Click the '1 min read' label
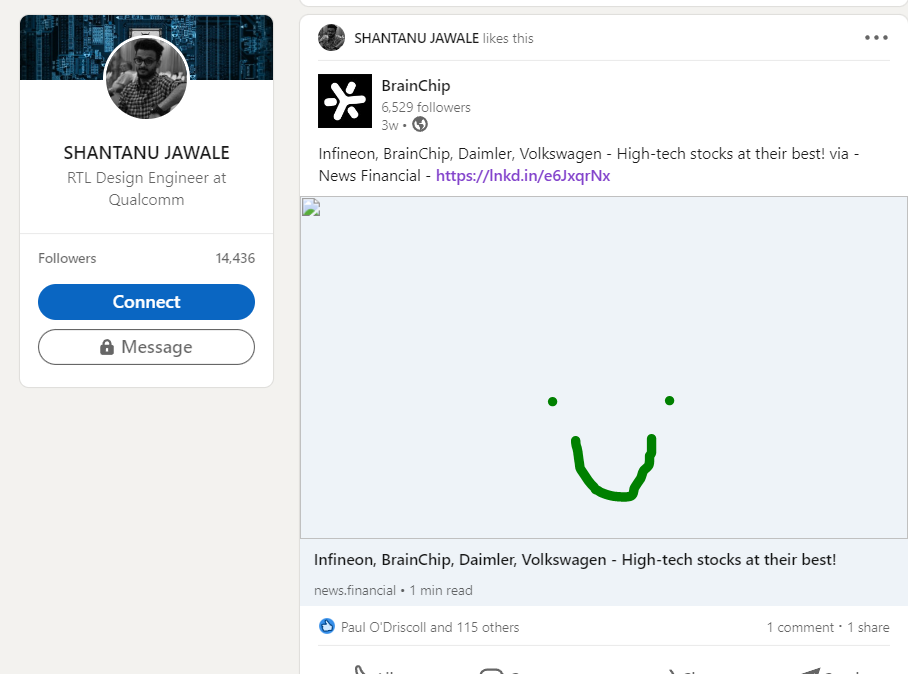 click(441, 591)
